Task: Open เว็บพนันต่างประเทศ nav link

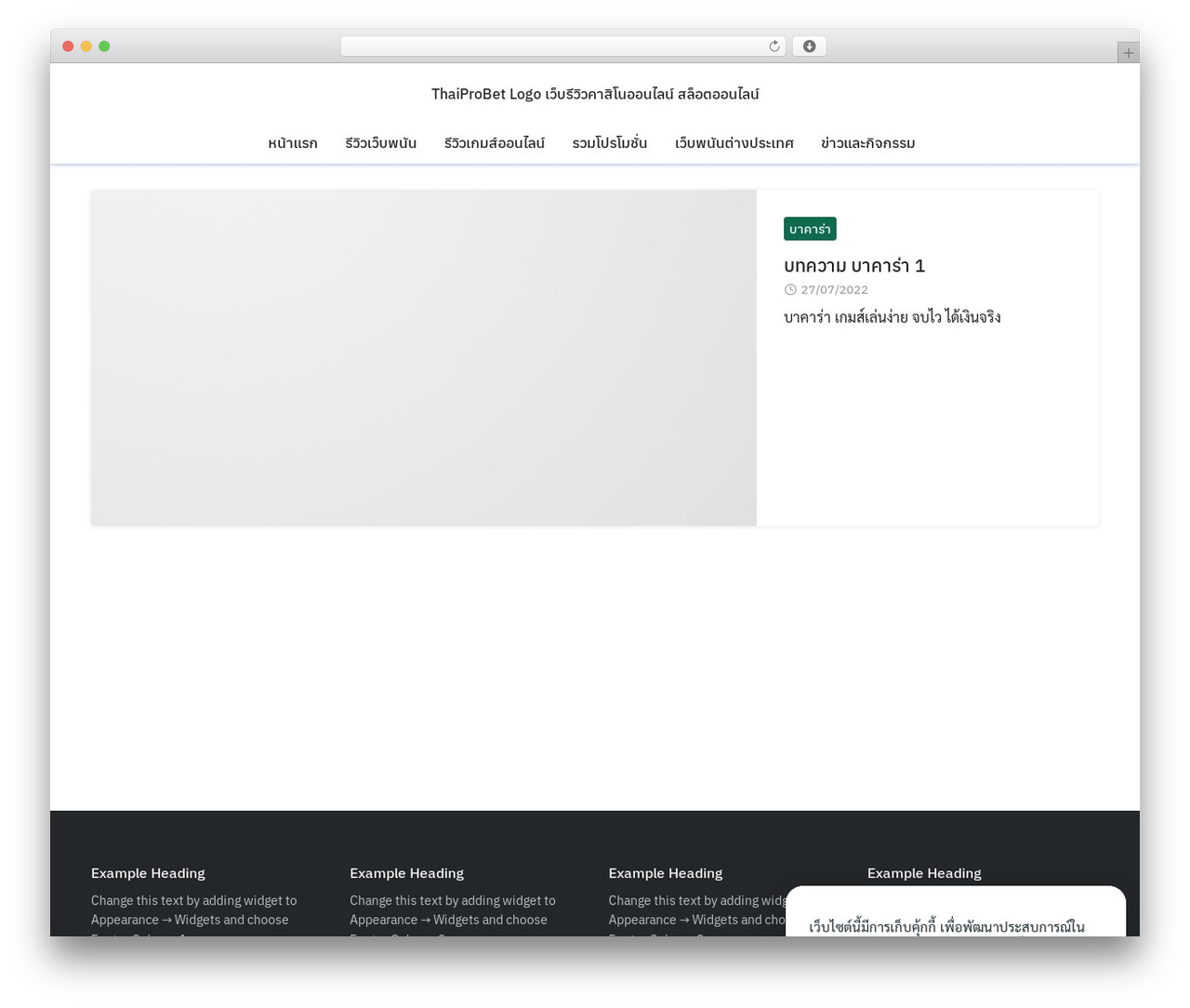Action: (734, 143)
